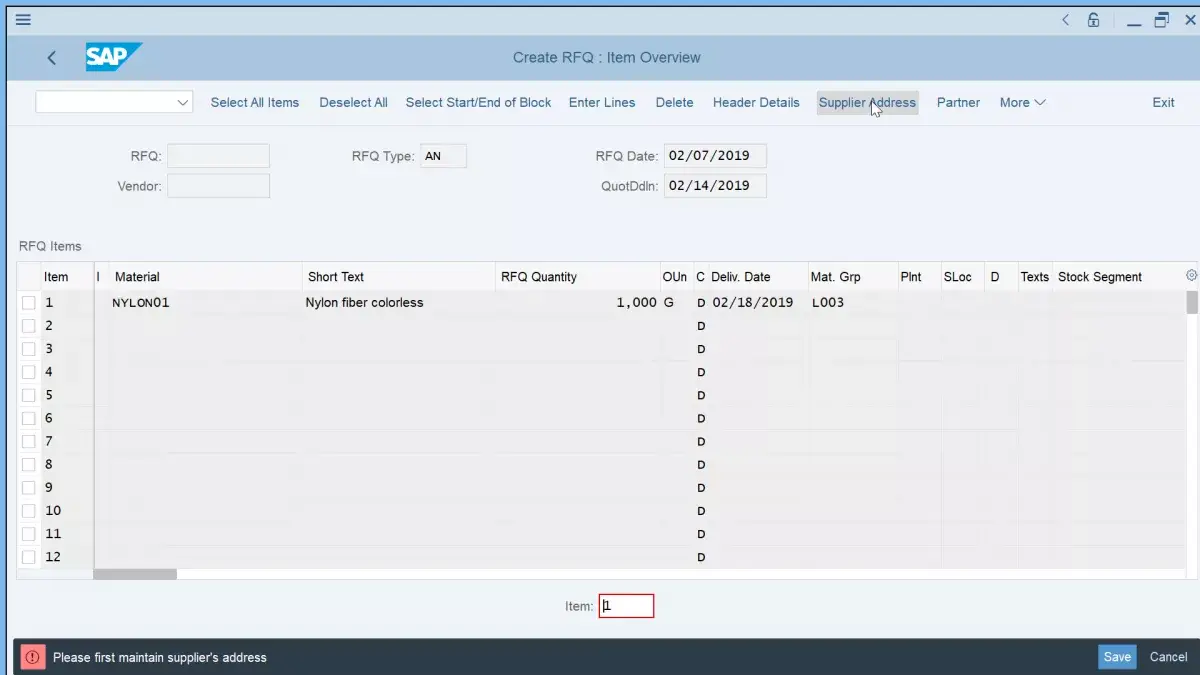Image resolution: width=1200 pixels, height=675 pixels.
Task: Click the Stock Segment column header
Action: click(x=1118, y=277)
